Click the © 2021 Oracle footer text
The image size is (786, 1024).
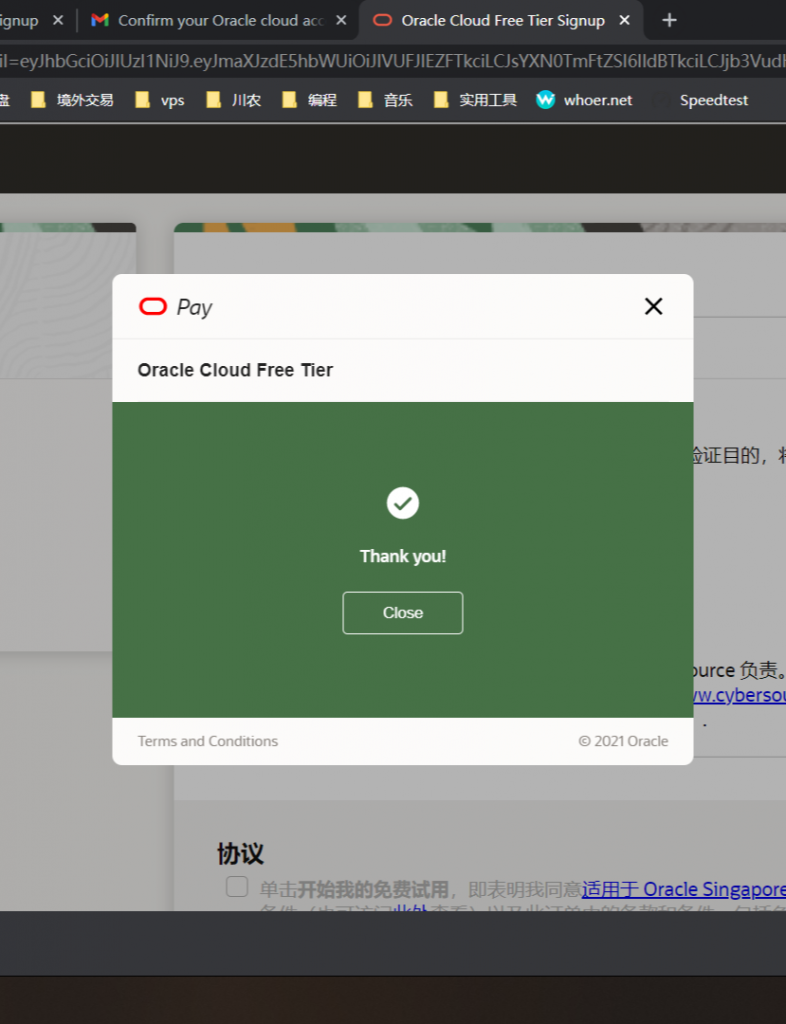click(x=623, y=741)
